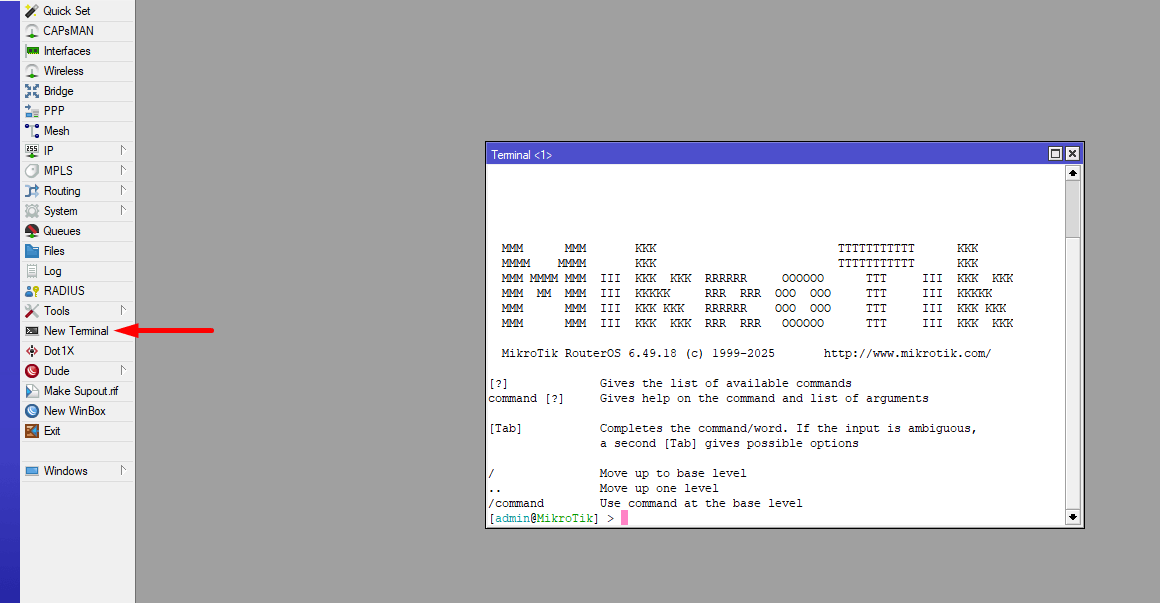Click the New Terminal console icon
Image resolution: width=1160 pixels, height=603 pixels.
[32, 331]
